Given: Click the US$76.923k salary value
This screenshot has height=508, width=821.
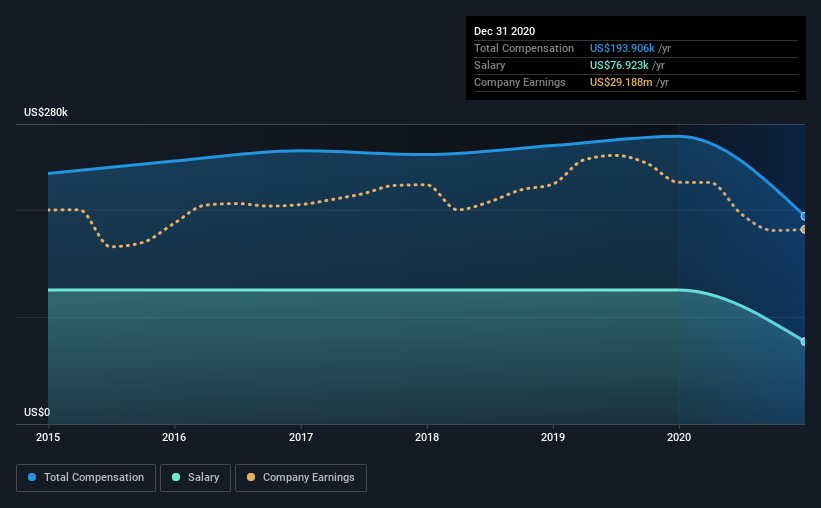Looking at the screenshot, I should point(619,65).
